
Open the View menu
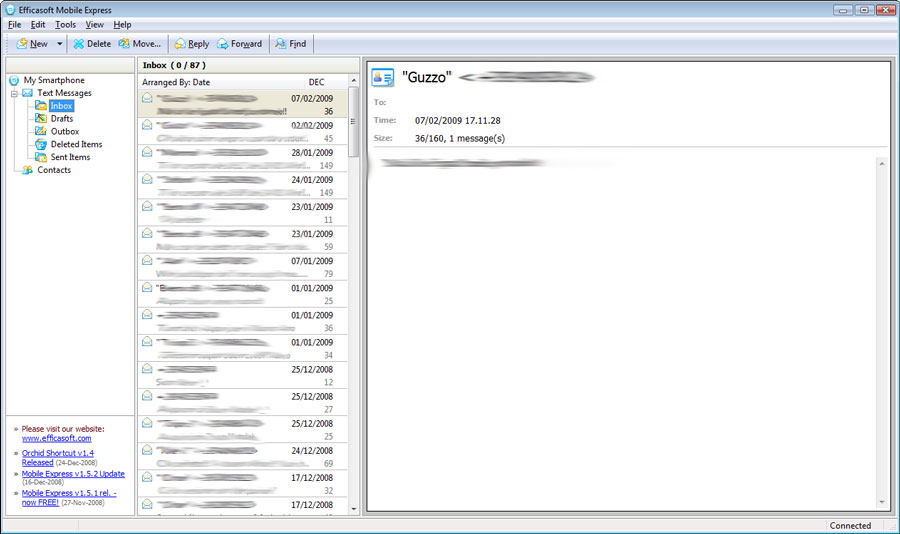(94, 24)
